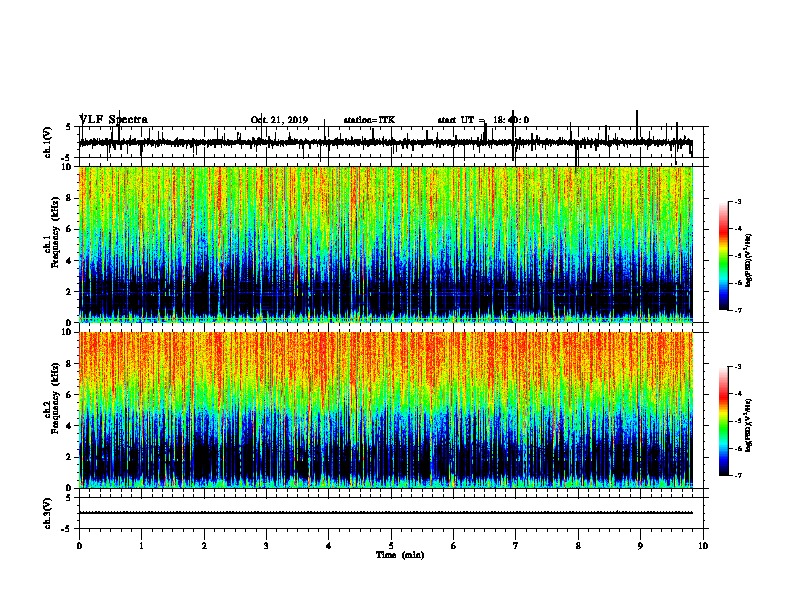Click the start UT time header text
The image size is (792, 612).
[483, 120]
